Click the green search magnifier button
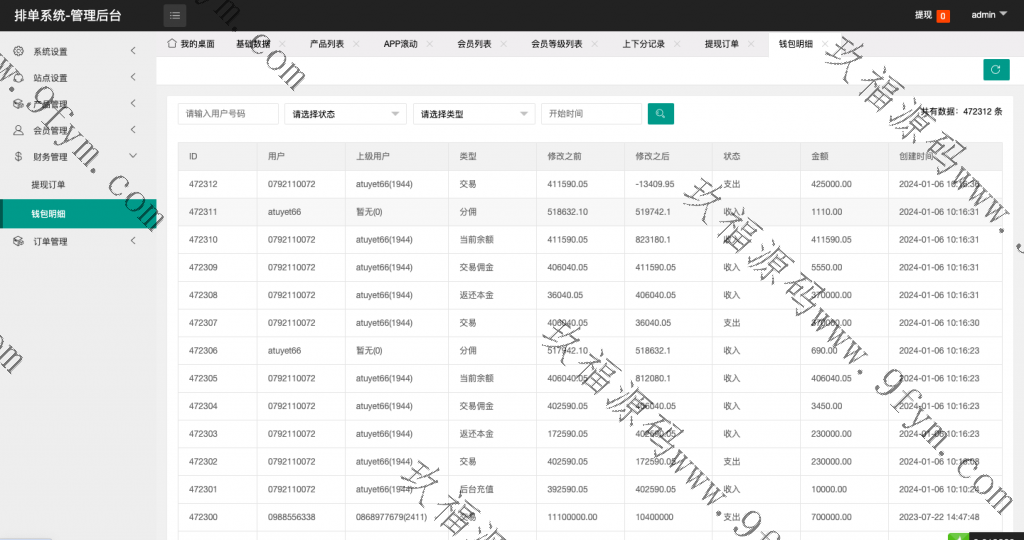Viewport: 1024px width, 540px height. point(660,114)
